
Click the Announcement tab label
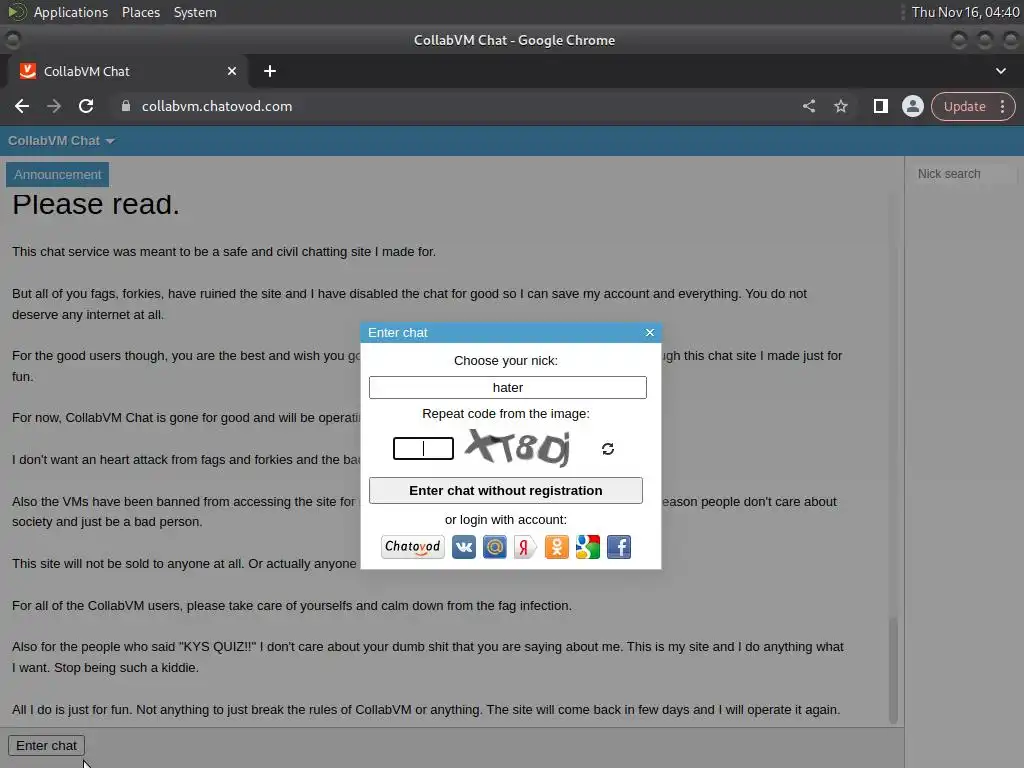57,174
